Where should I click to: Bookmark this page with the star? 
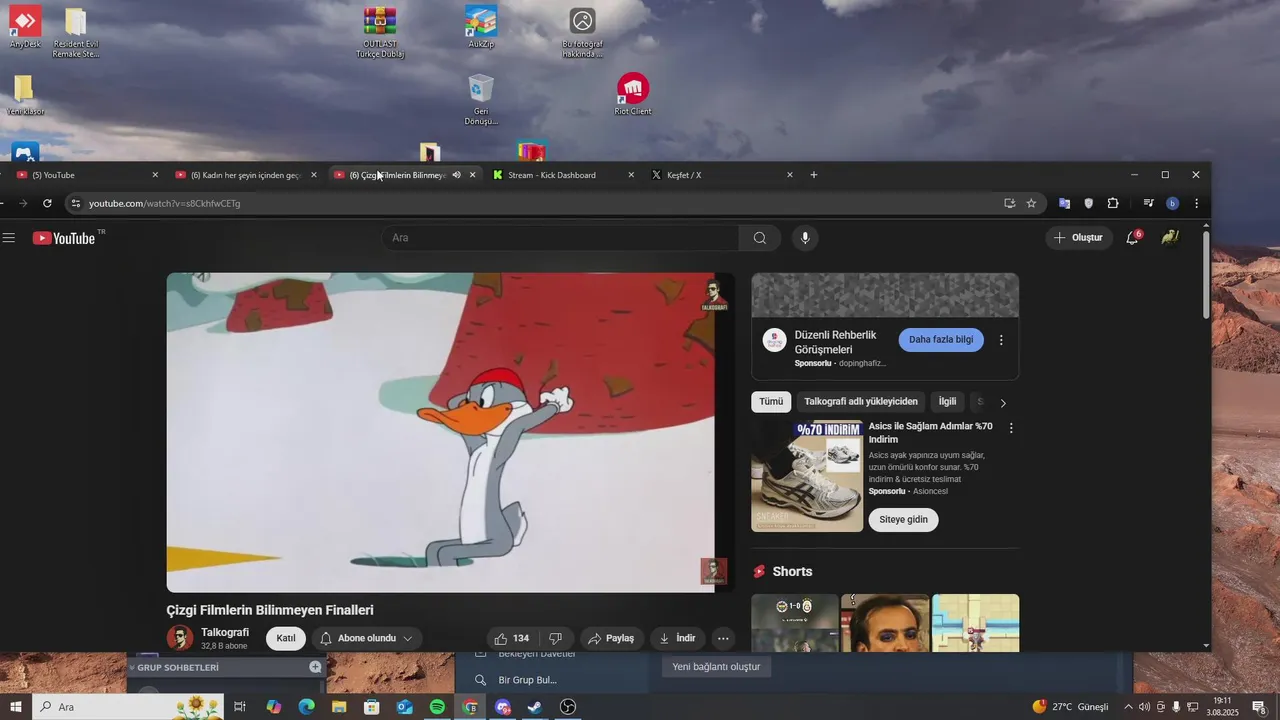(x=1032, y=203)
